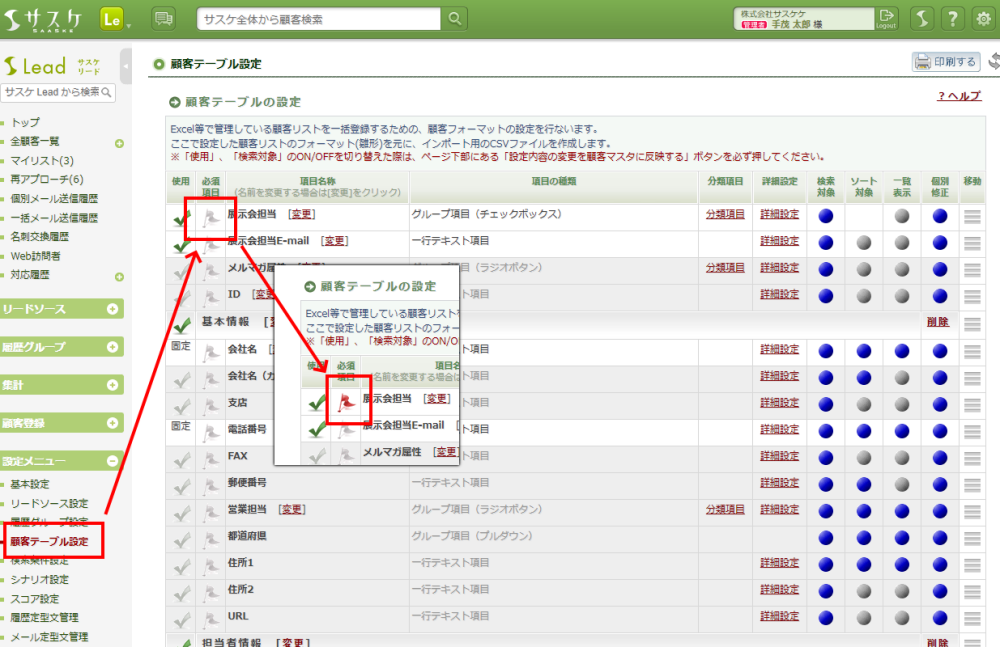Open the ヘルプ help link
1000x647 pixels.
tap(959, 96)
